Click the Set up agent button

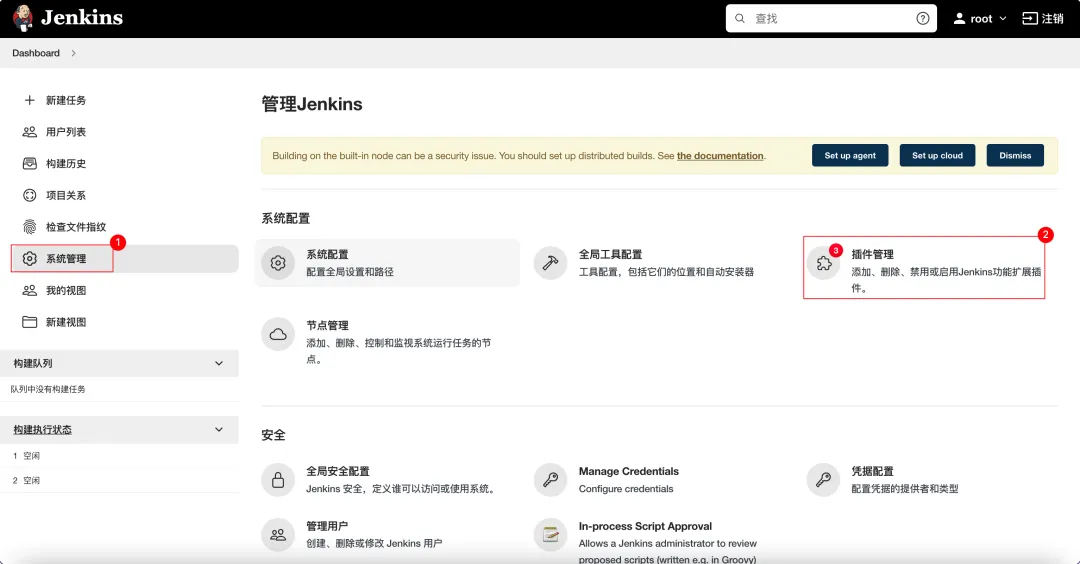(x=850, y=156)
